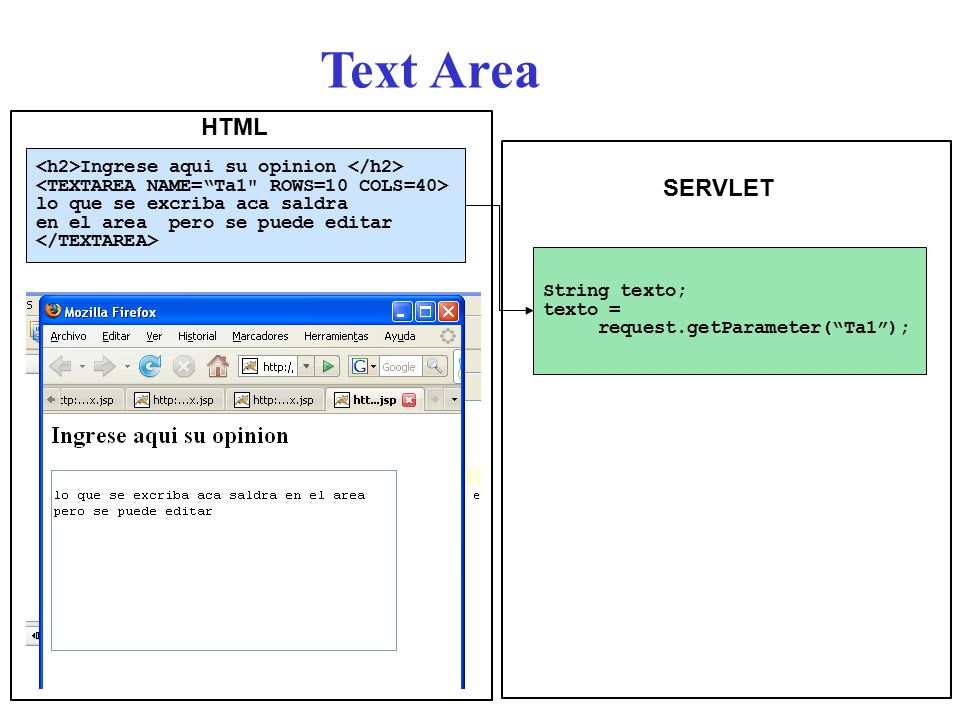Open the Marcadores menu
960x720 pixels.
[260, 336]
